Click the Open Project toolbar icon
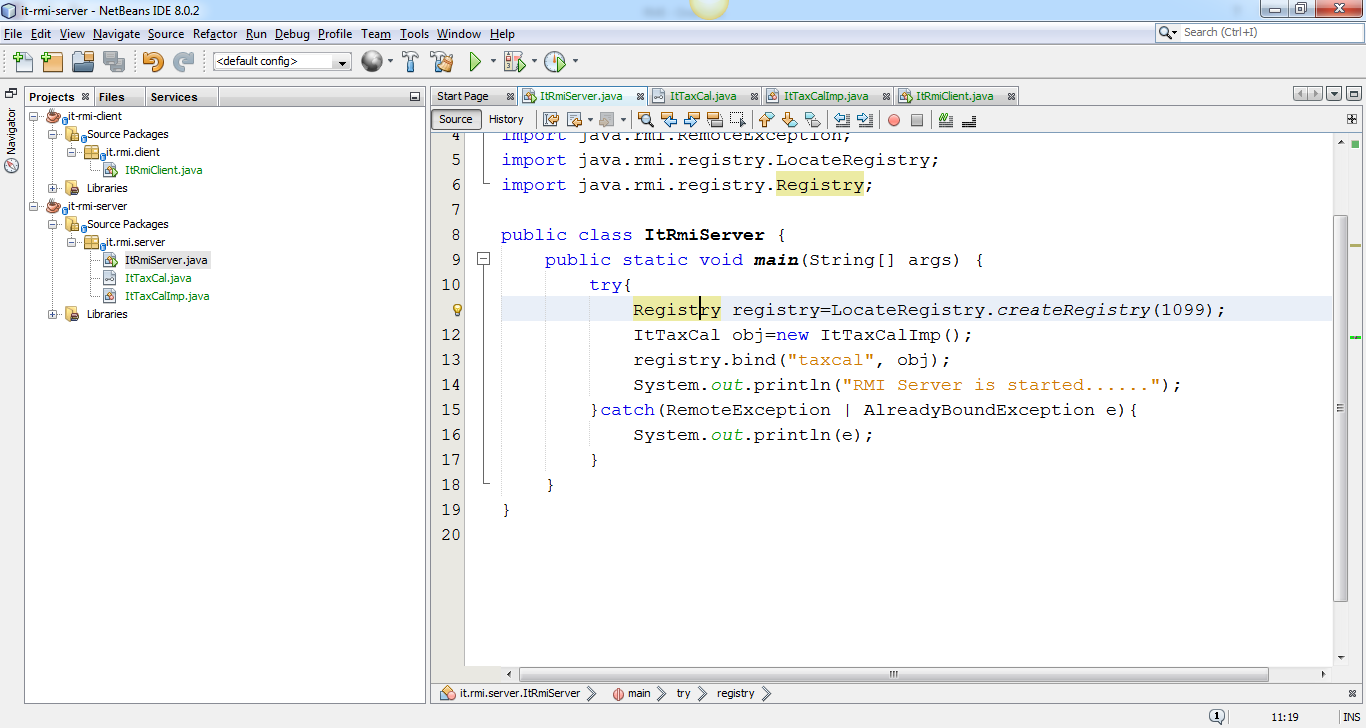This screenshot has width=1366, height=728. click(83, 62)
